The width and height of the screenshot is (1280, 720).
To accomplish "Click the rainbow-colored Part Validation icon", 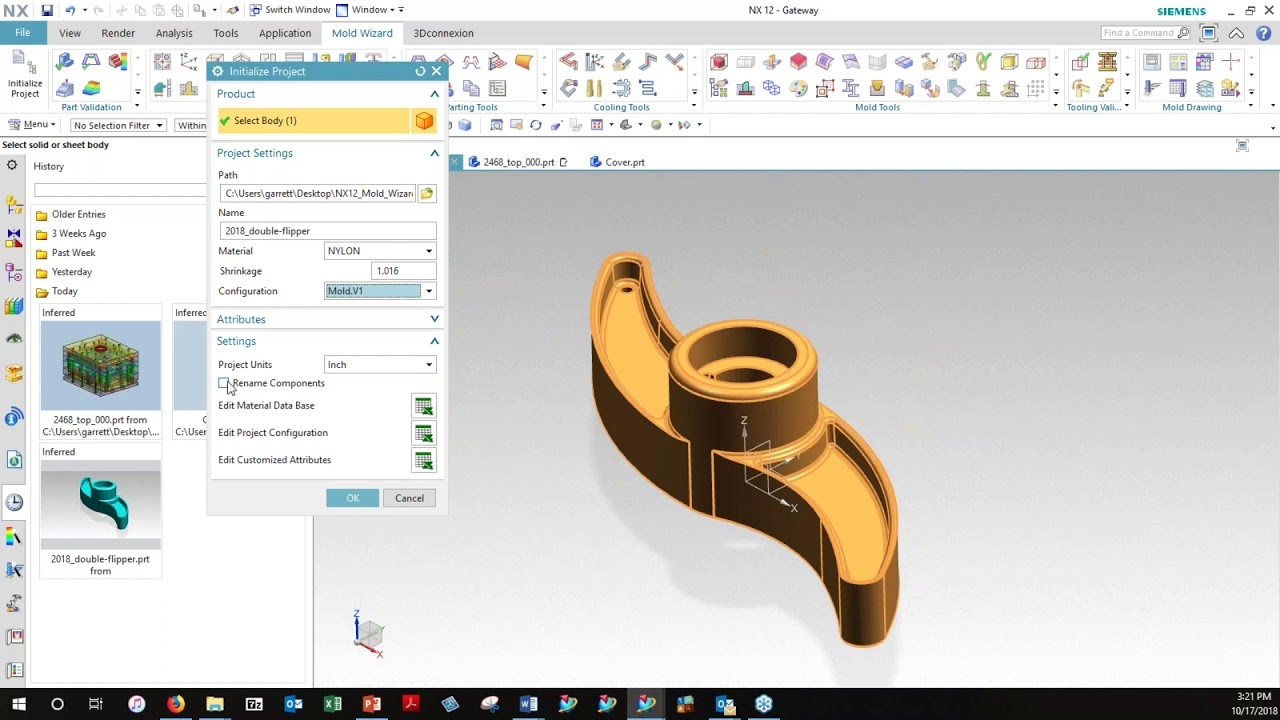I will coord(91,89).
